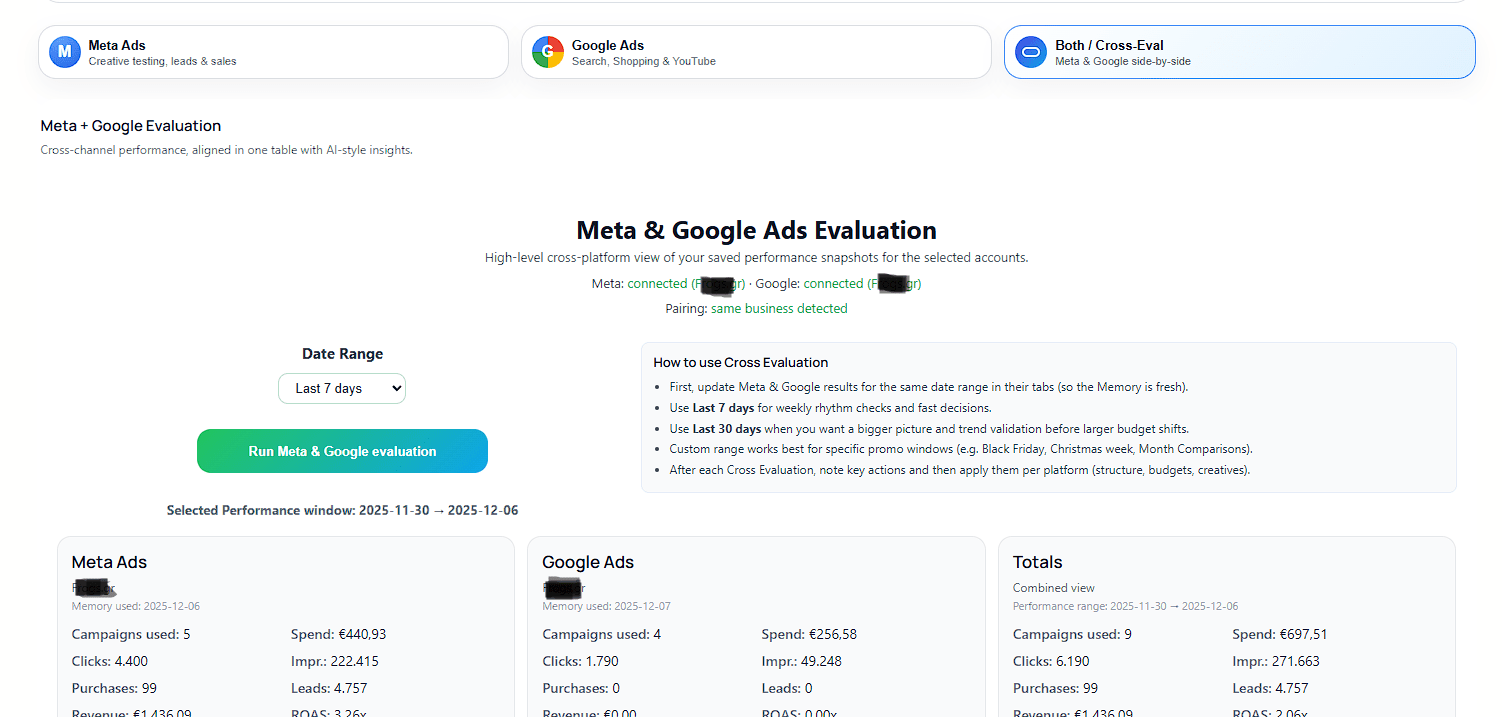Click the 'Cross-channel performance' subtitle text

tap(226, 150)
